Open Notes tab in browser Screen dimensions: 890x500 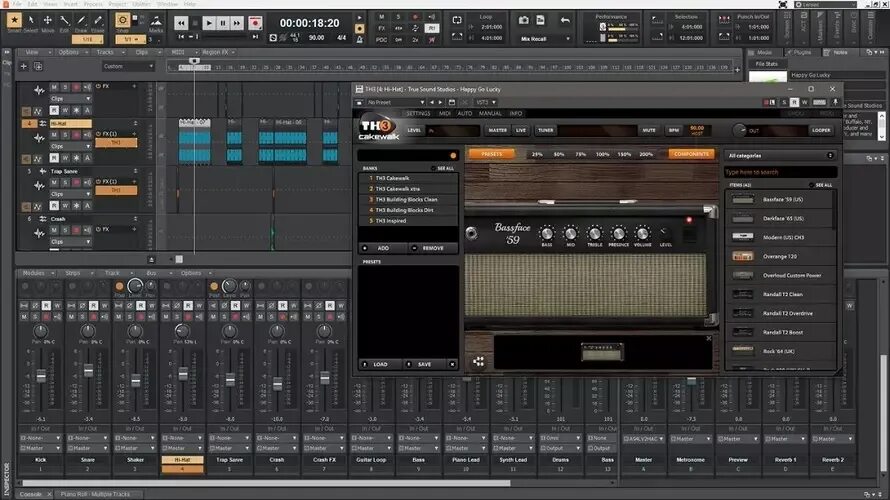(839, 52)
